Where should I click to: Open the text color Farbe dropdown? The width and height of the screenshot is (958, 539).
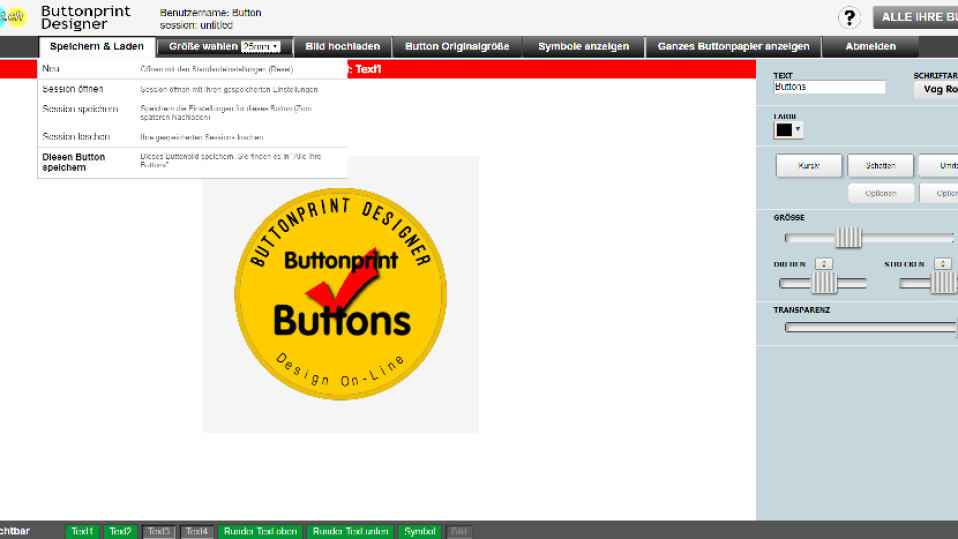788,130
